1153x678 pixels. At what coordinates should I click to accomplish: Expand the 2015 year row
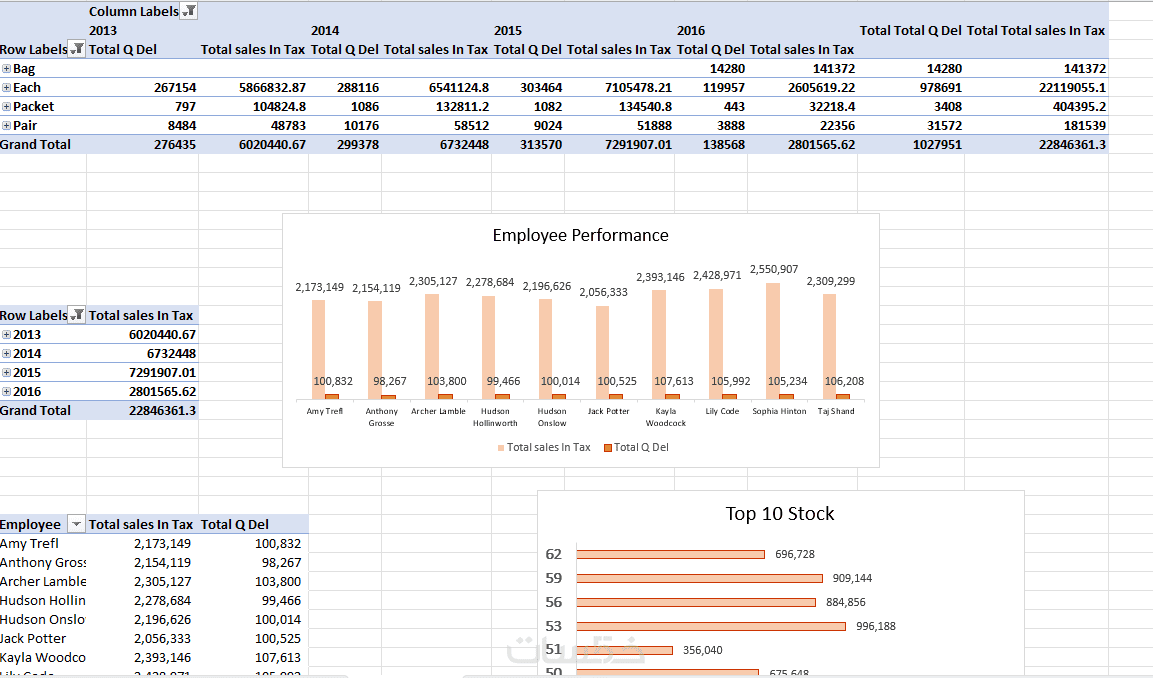pos(7,373)
